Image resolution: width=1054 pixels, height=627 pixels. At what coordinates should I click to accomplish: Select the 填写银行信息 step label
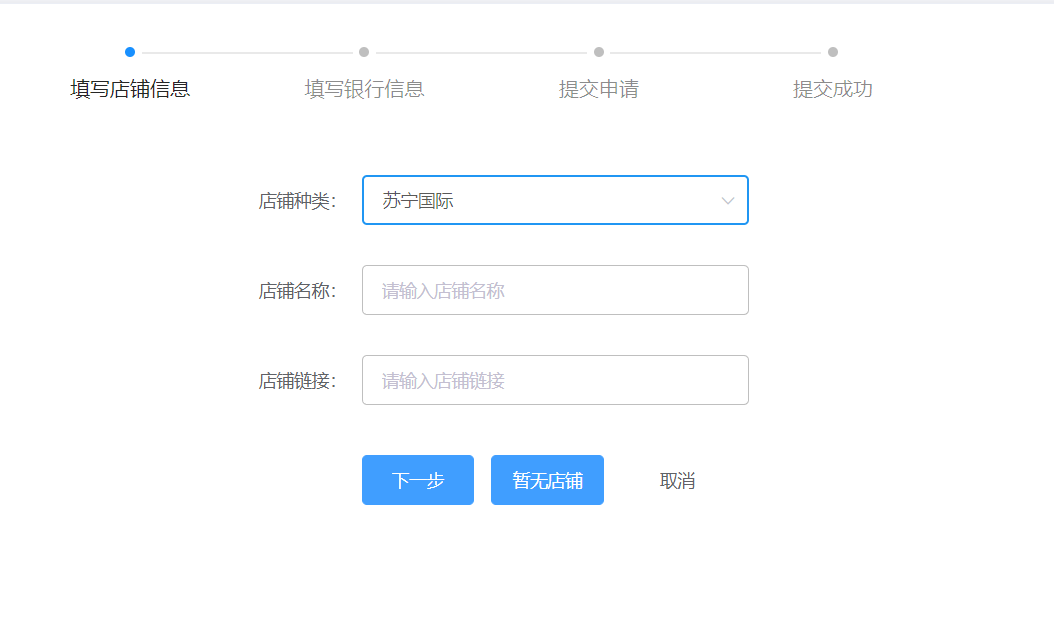click(364, 89)
